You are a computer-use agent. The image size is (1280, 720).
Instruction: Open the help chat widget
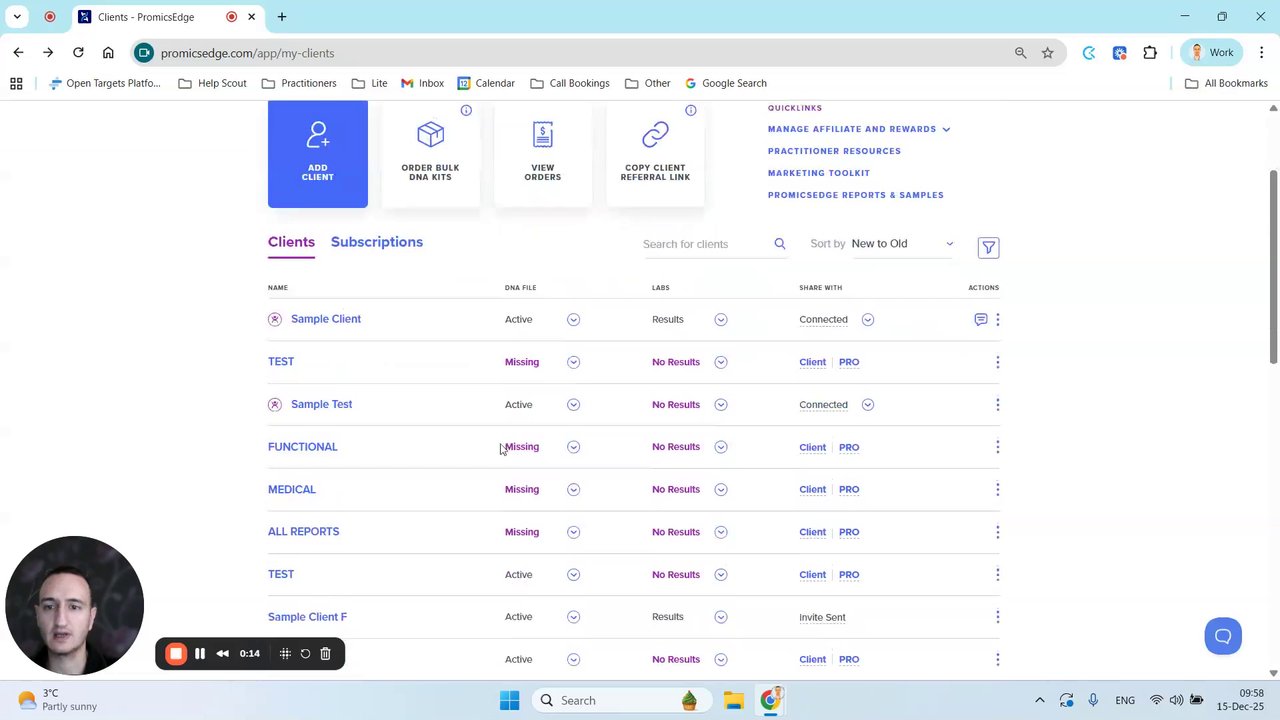(x=1223, y=636)
